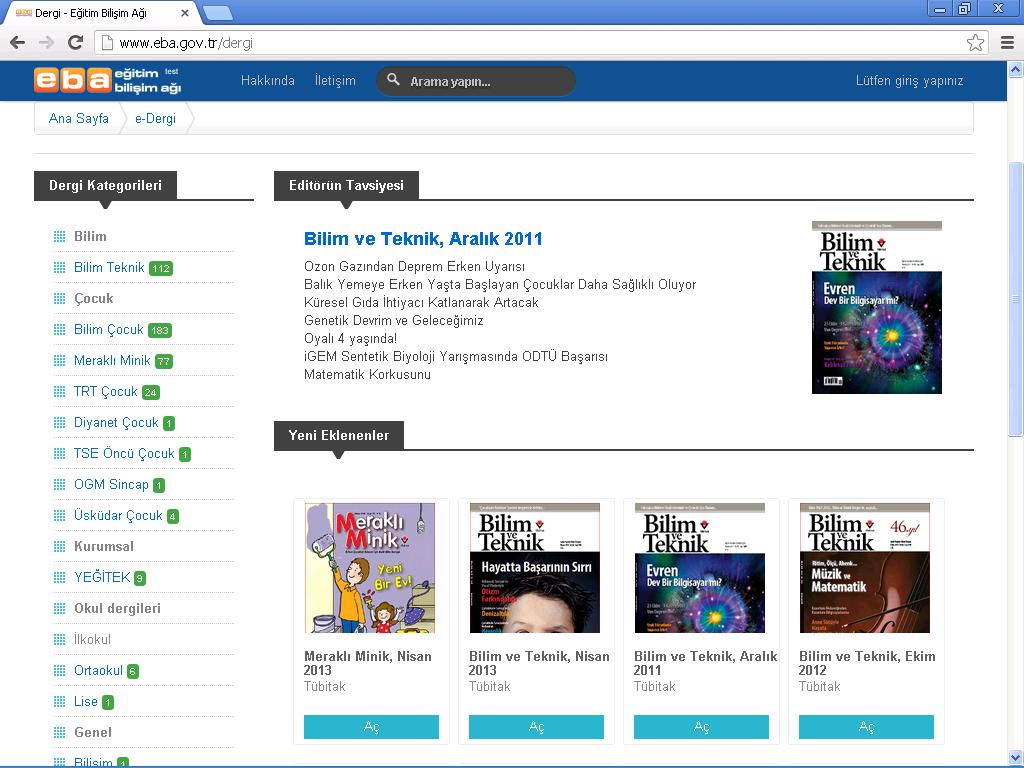Click the e-Dergi breadcrumb
Viewport: 1024px width, 768px height.
click(155, 118)
